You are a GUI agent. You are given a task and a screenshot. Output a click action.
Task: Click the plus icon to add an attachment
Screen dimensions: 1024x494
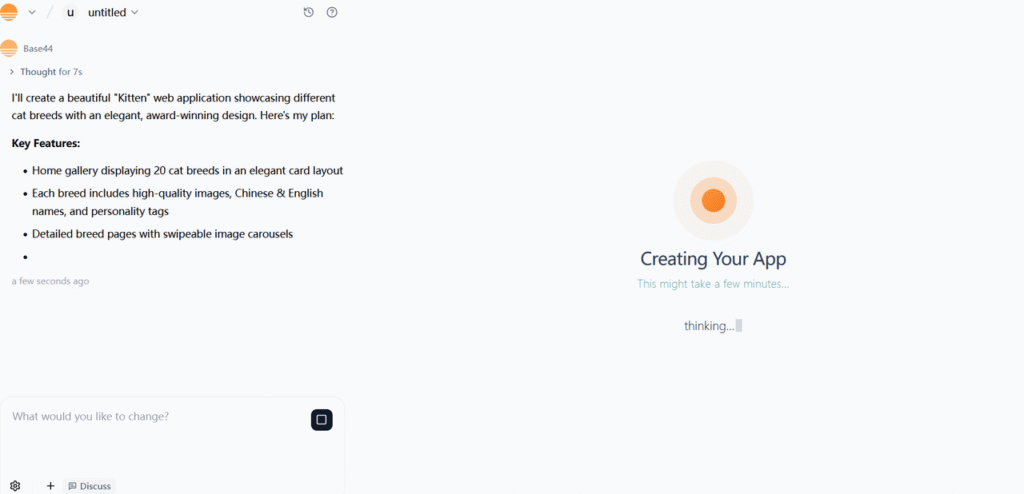[50, 486]
